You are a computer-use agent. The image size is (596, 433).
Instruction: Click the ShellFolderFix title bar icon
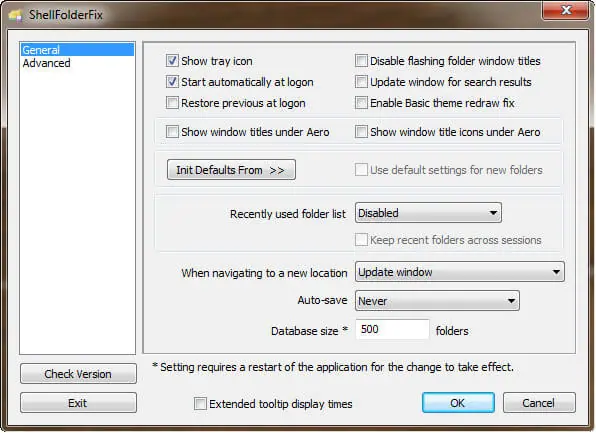(16, 16)
